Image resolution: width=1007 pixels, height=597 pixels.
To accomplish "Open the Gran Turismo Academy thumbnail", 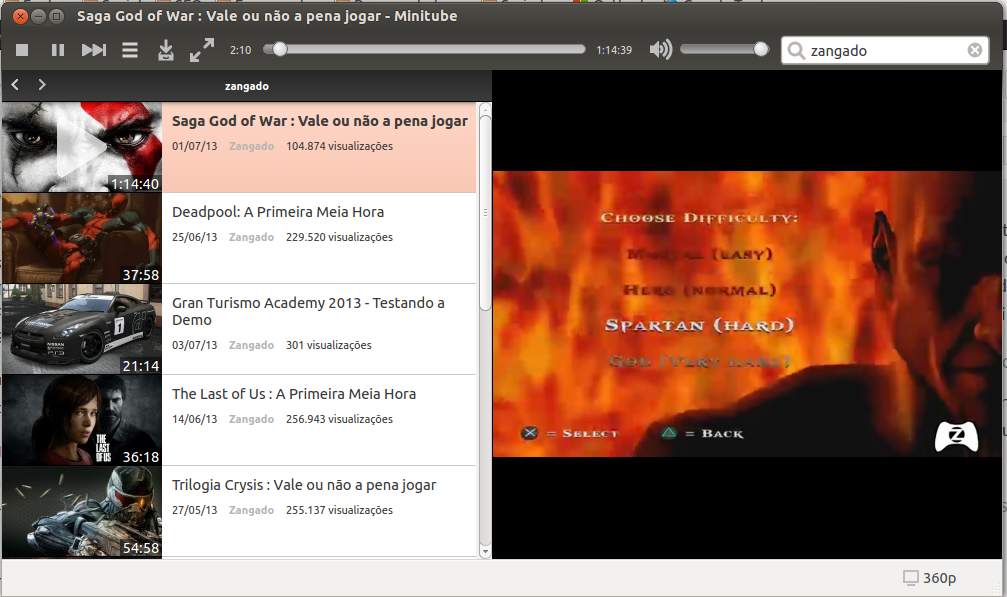I will (82, 329).
